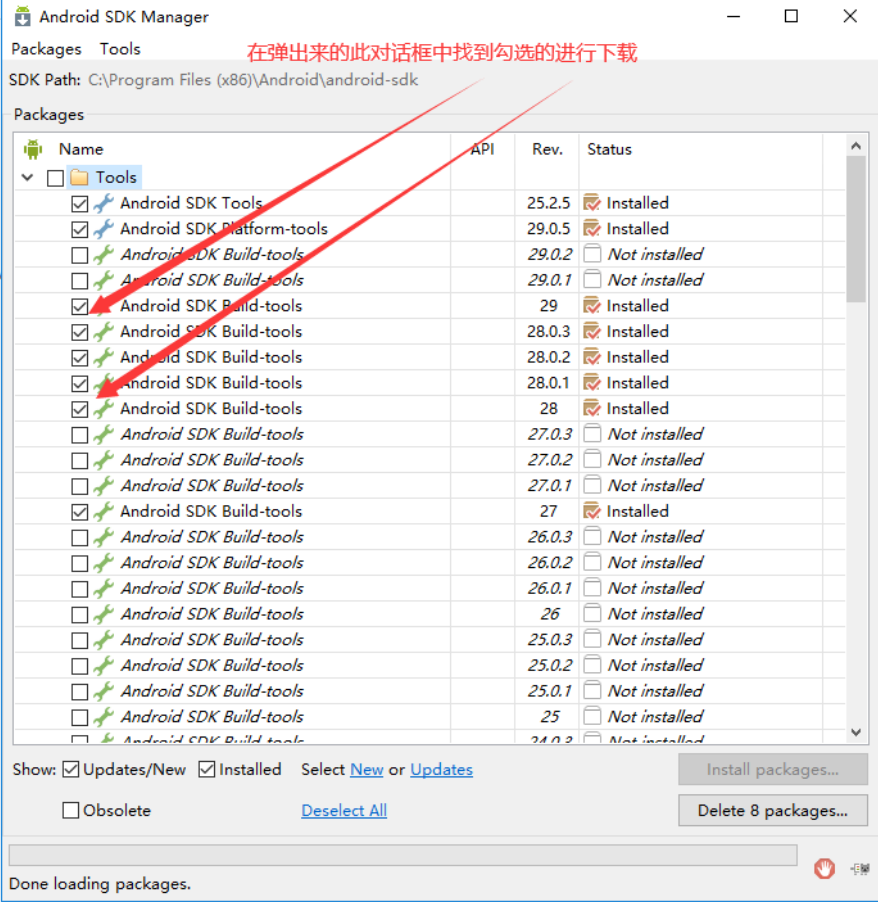Click the Deselect All link
Screen dimensions: 878x902
tap(344, 810)
